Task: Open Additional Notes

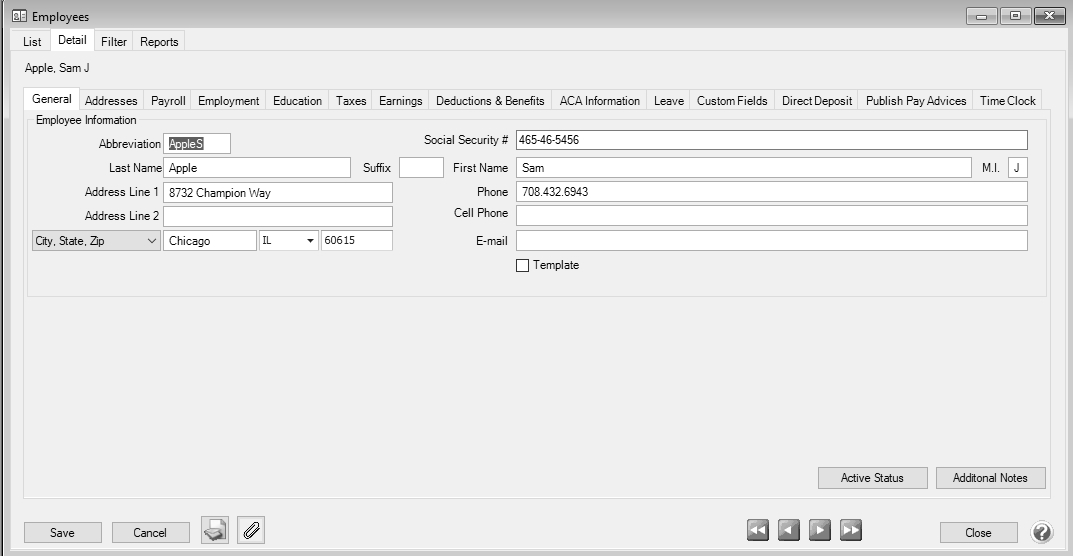Action: click(990, 478)
